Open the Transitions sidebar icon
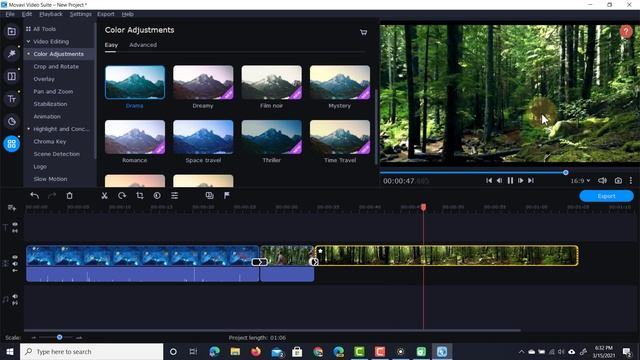 (11, 76)
